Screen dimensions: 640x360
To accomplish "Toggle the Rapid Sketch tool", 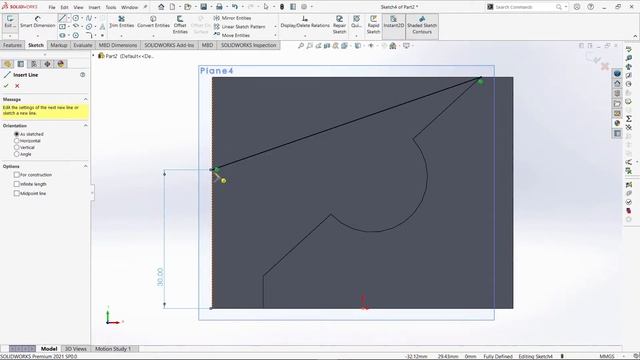I will click(x=373, y=25).
